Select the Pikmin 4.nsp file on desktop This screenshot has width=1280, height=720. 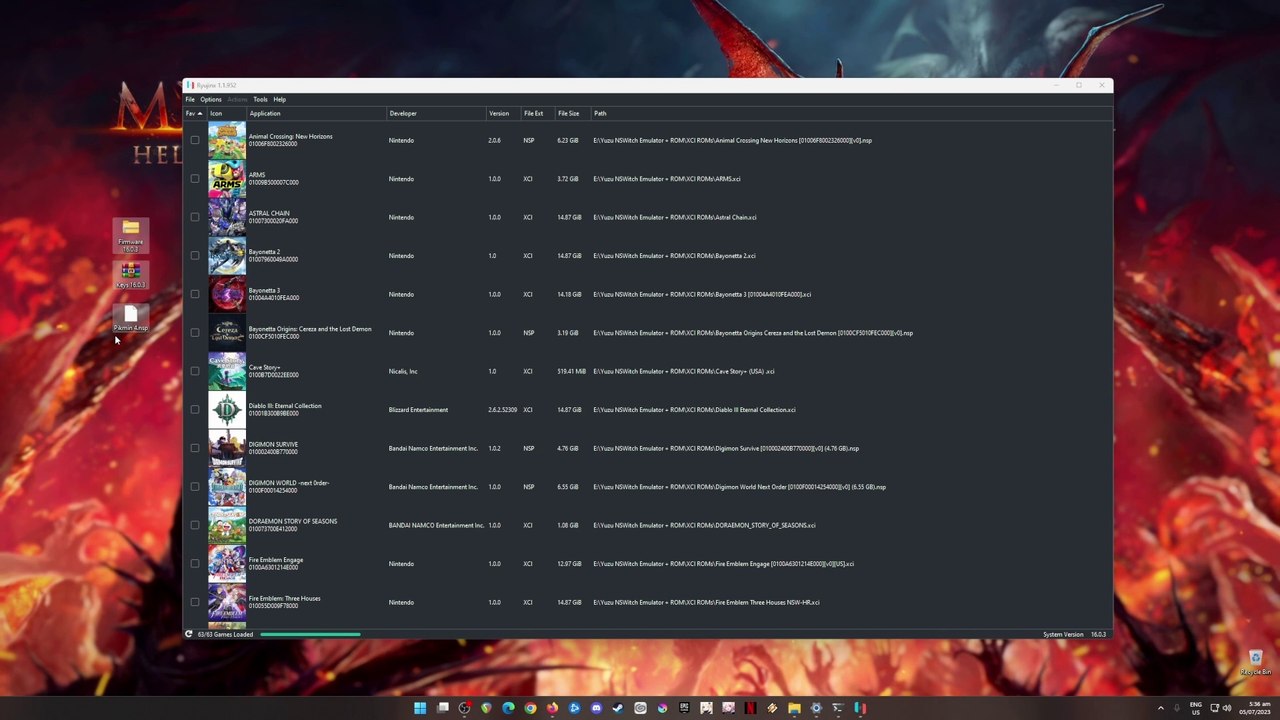(x=130, y=319)
